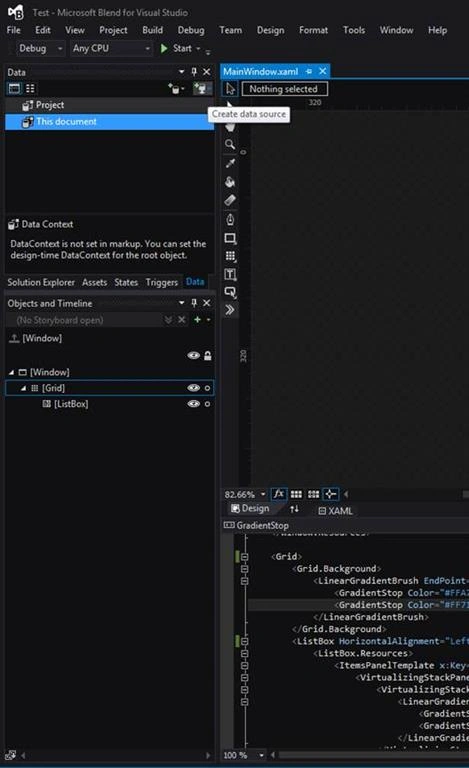Select the TextBlock text tool
Viewport: 469px width, 768px height.
pyautogui.click(x=230, y=274)
